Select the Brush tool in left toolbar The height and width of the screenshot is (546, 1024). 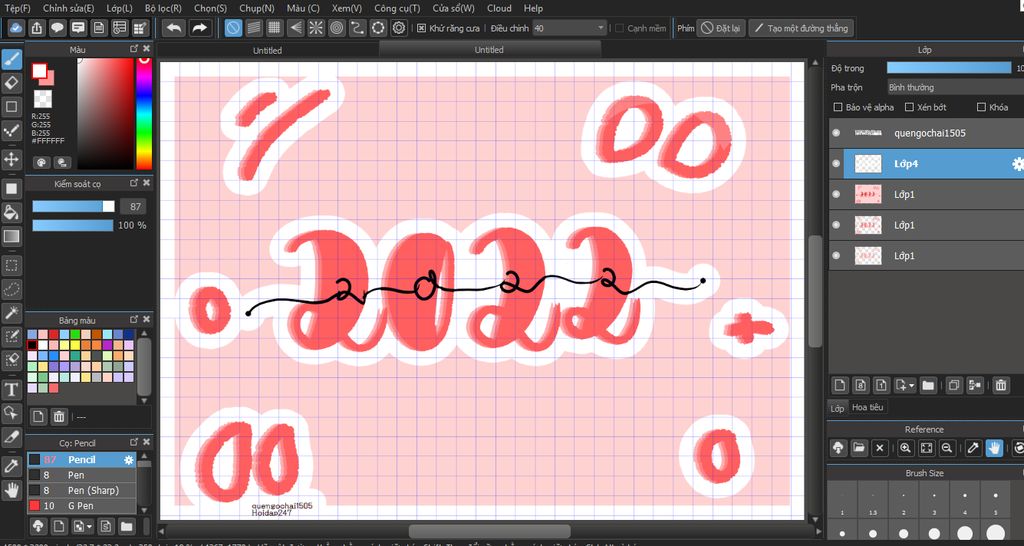(12, 59)
